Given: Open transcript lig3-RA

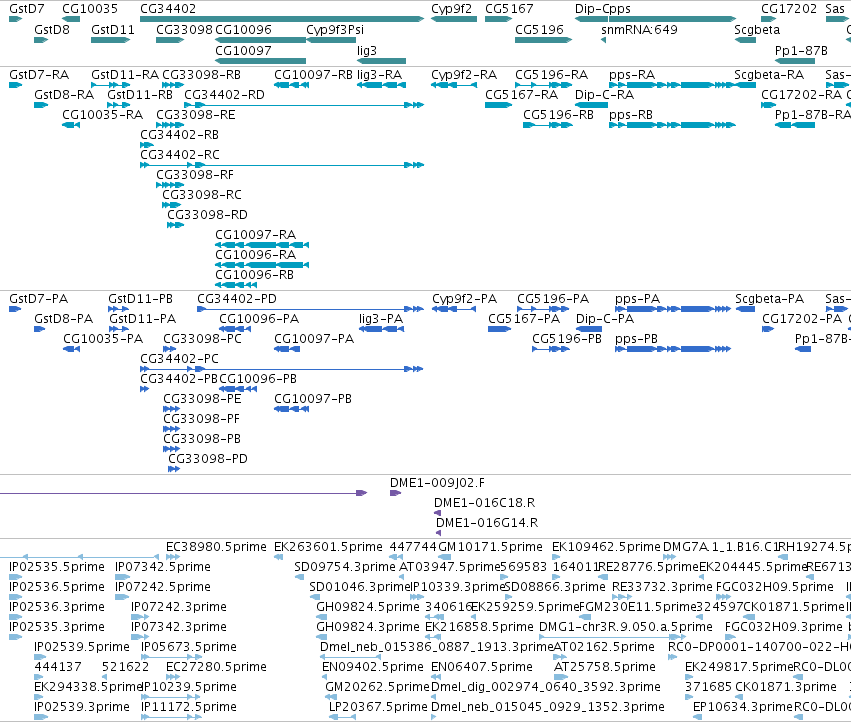Looking at the screenshot, I should [x=379, y=74].
